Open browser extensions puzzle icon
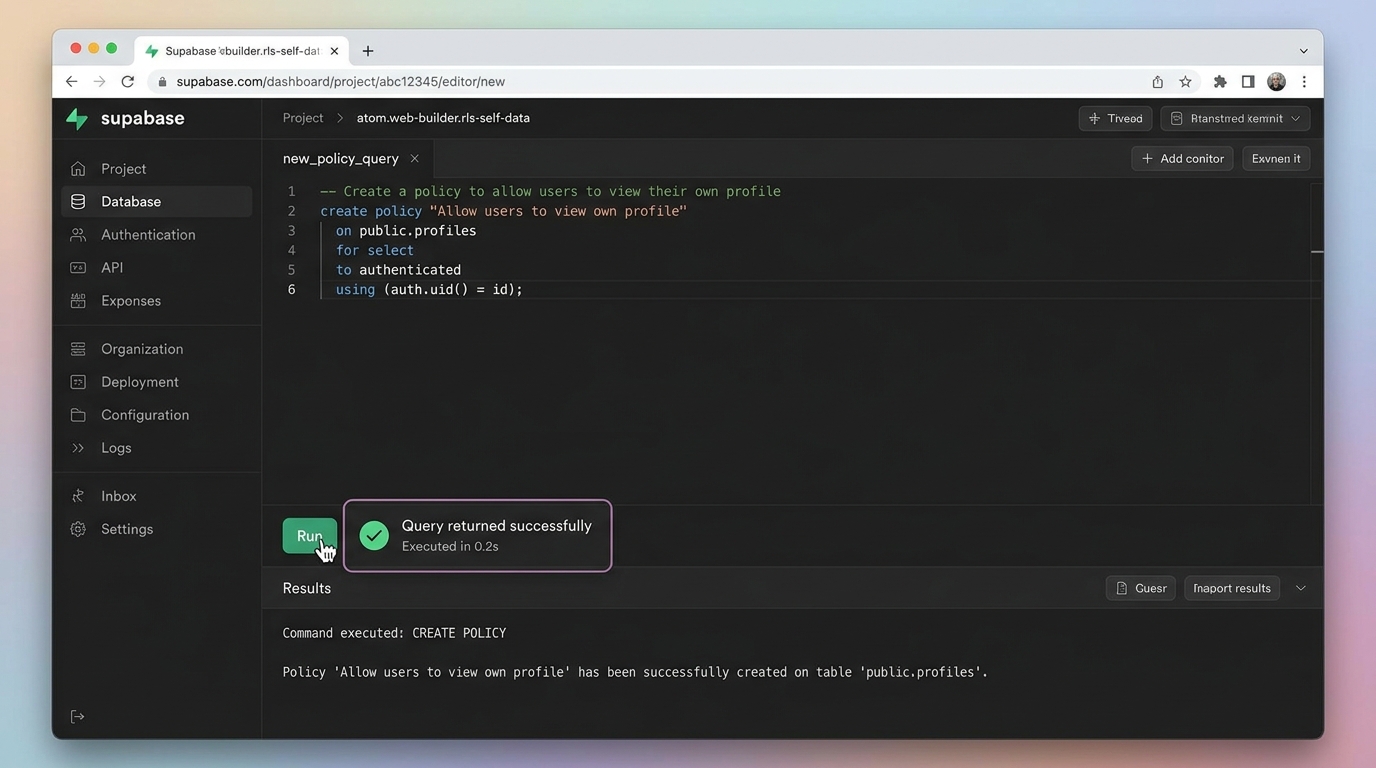 pyautogui.click(x=1219, y=82)
